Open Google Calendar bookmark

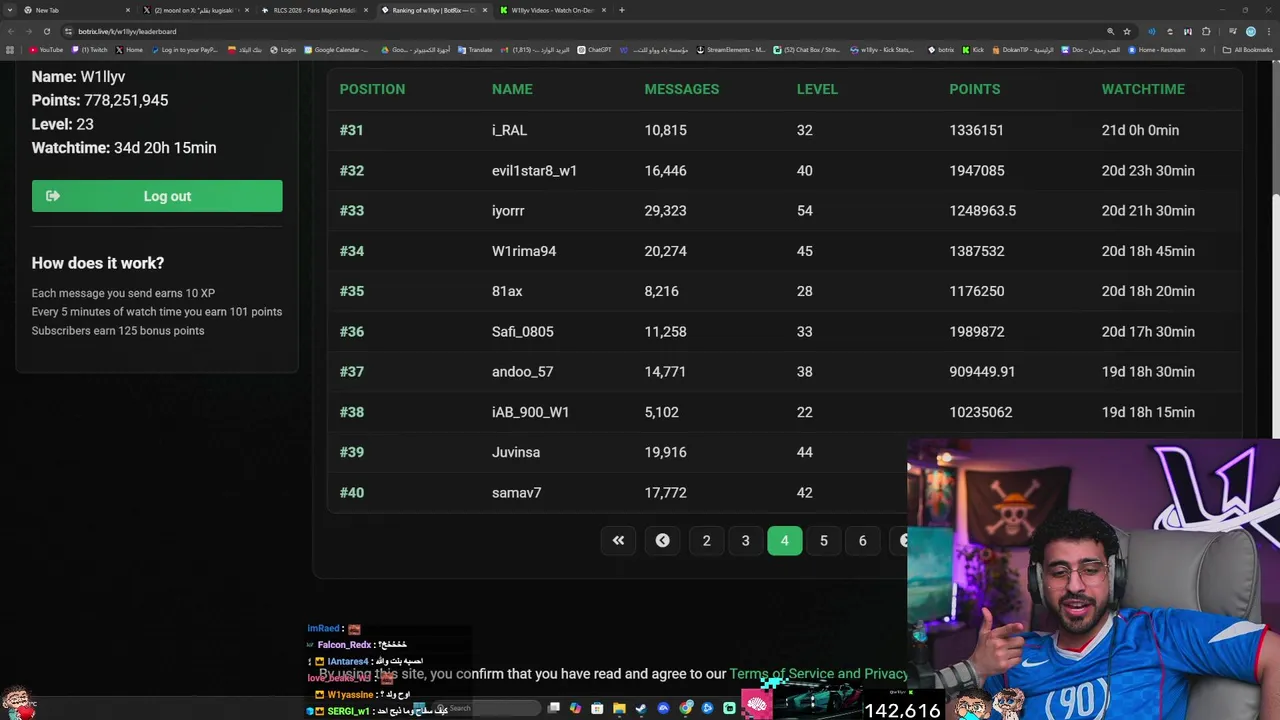pos(336,49)
